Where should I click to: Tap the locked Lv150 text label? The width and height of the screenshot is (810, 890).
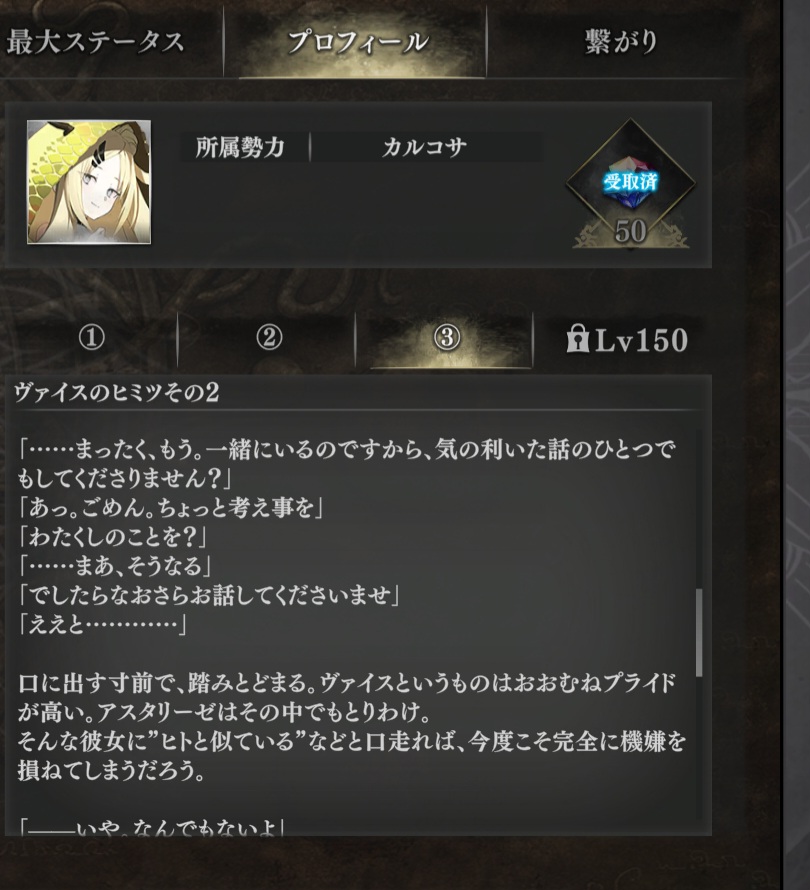point(641,340)
